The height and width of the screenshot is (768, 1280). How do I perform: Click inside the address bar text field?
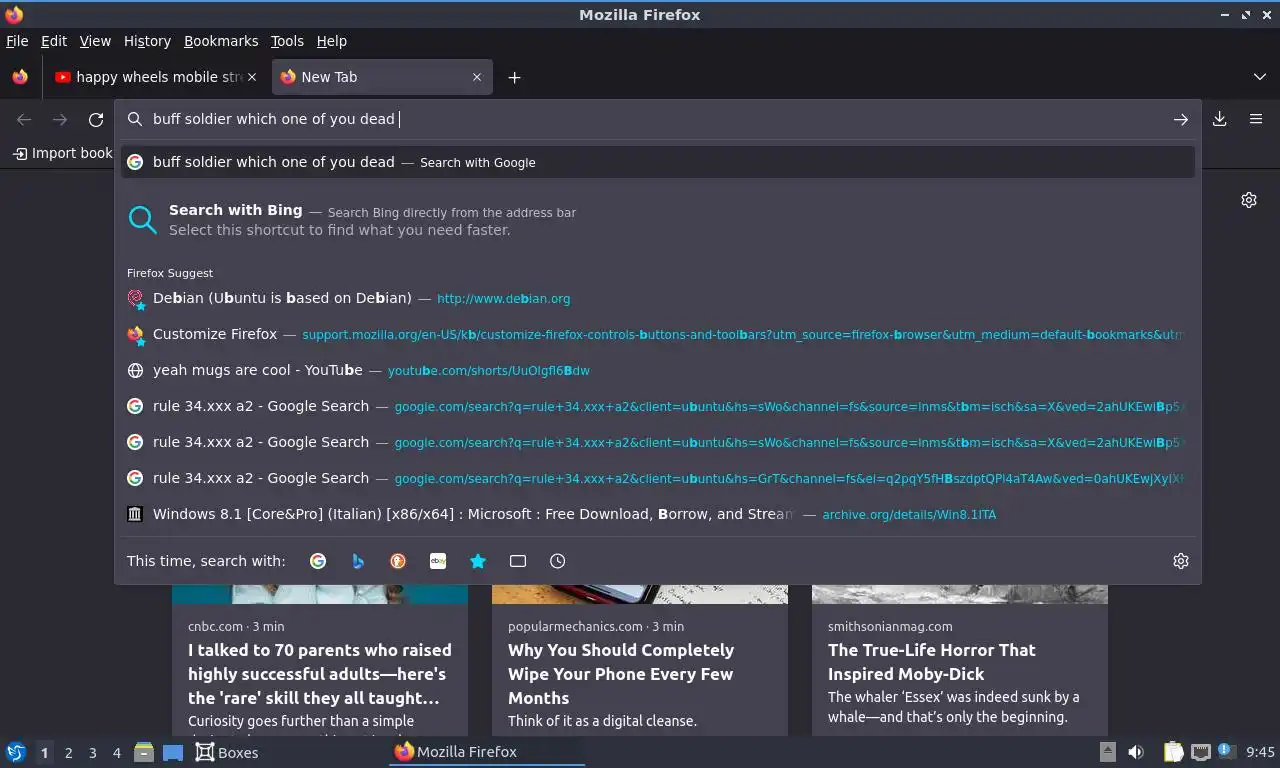pyautogui.click(x=655, y=119)
